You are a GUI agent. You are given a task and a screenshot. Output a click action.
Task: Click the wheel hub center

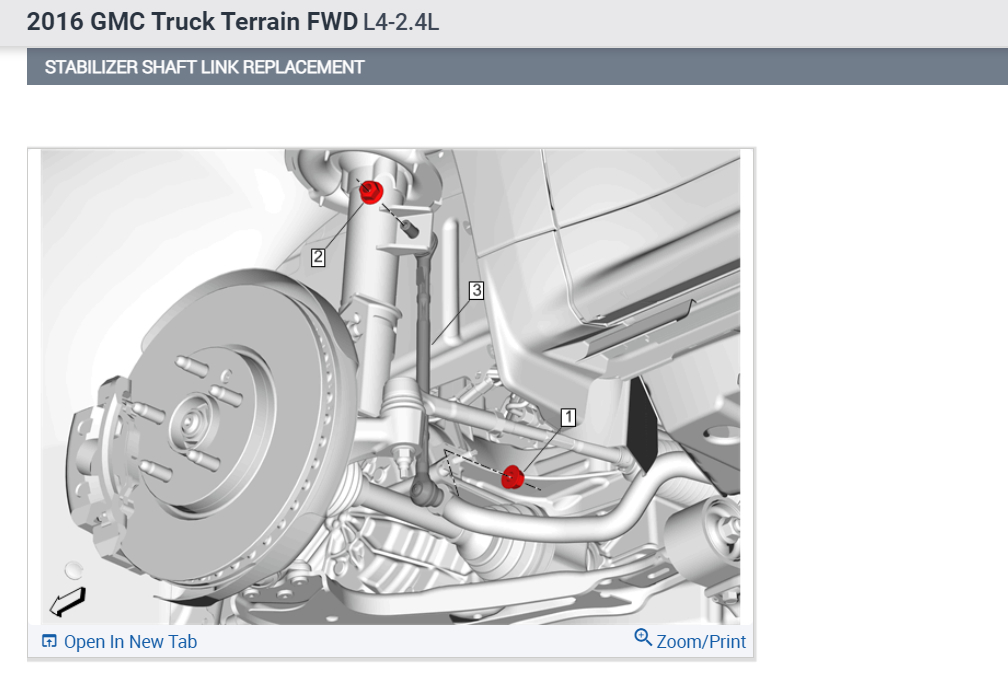[x=190, y=422]
